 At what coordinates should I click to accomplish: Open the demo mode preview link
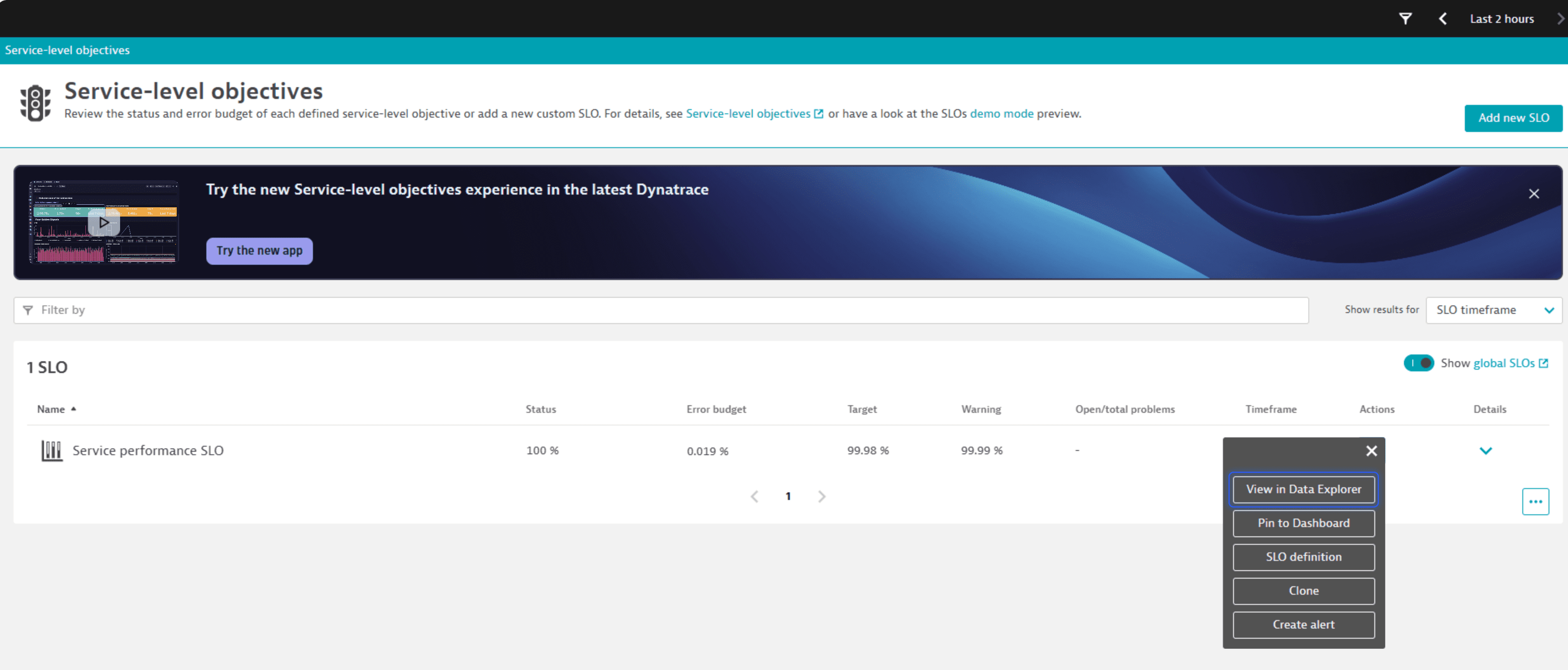click(1001, 114)
